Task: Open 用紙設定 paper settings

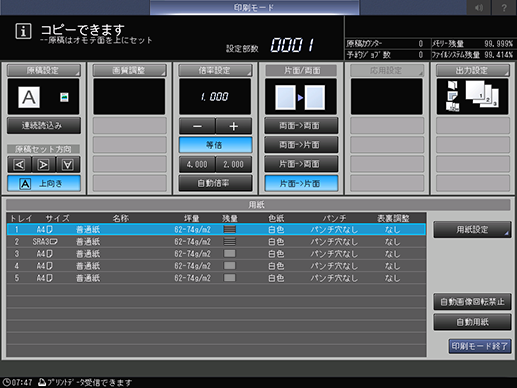Action: 472,229
